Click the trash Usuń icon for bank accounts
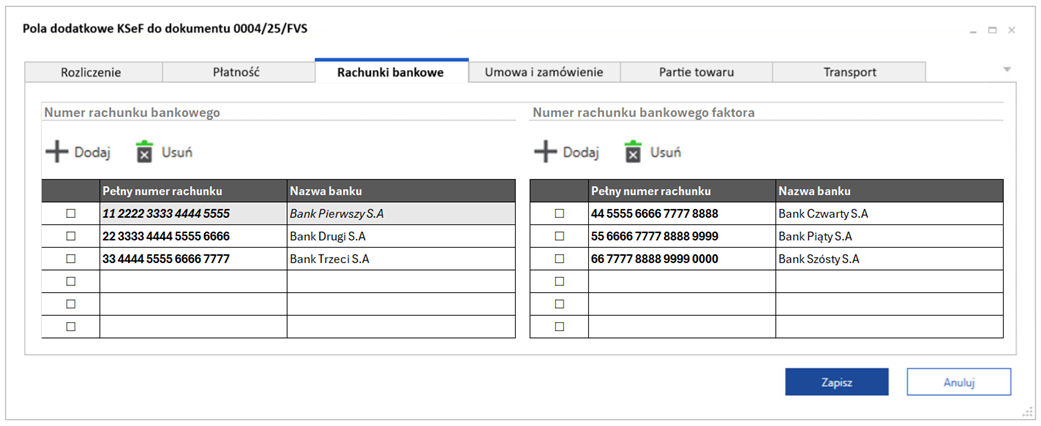The image size is (1041, 426). coord(146,152)
